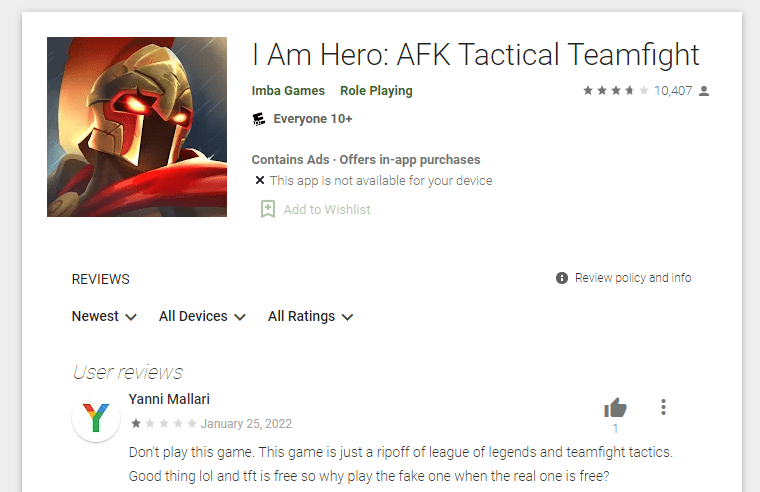Click the Add to Wishlist bookmark icon
The width and height of the screenshot is (760, 492).
268,209
